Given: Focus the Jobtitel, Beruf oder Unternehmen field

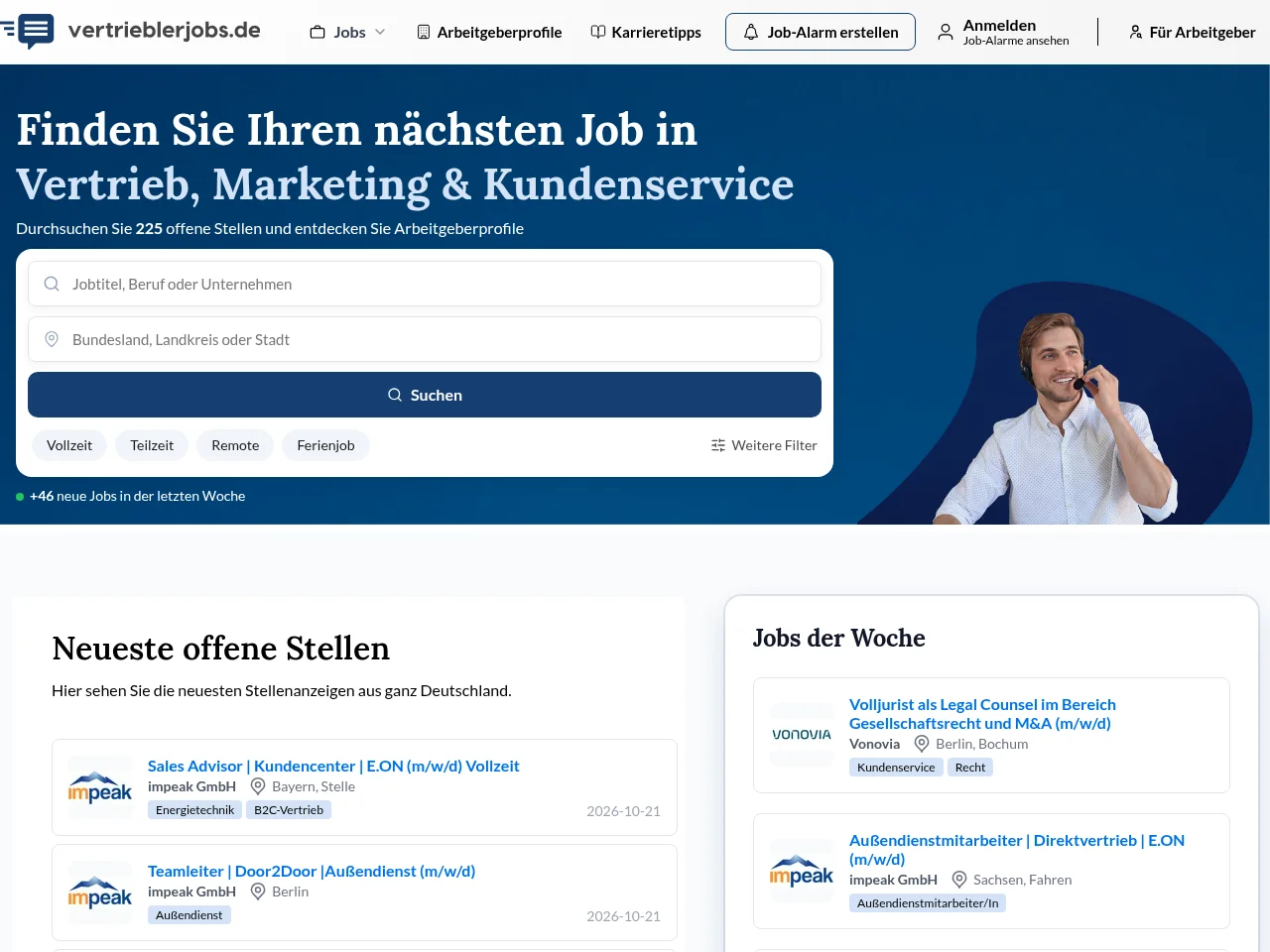Looking at the screenshot, I should pos(425,284).
